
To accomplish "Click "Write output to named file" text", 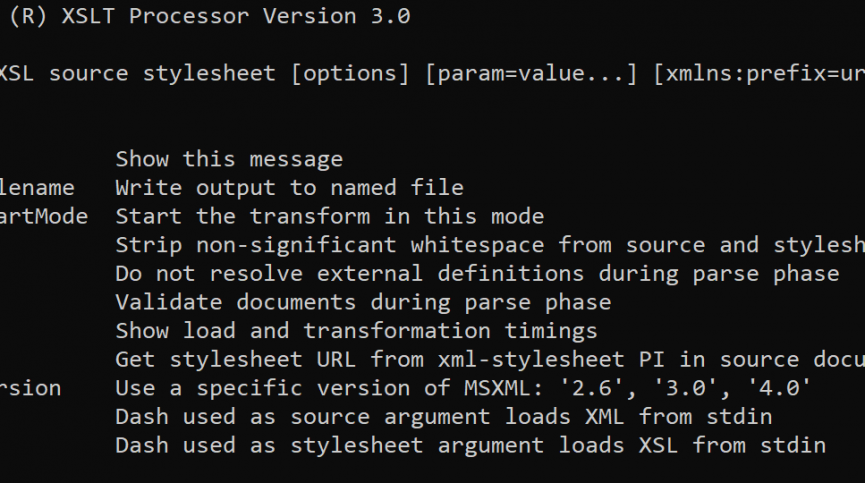I will (289, 188).
